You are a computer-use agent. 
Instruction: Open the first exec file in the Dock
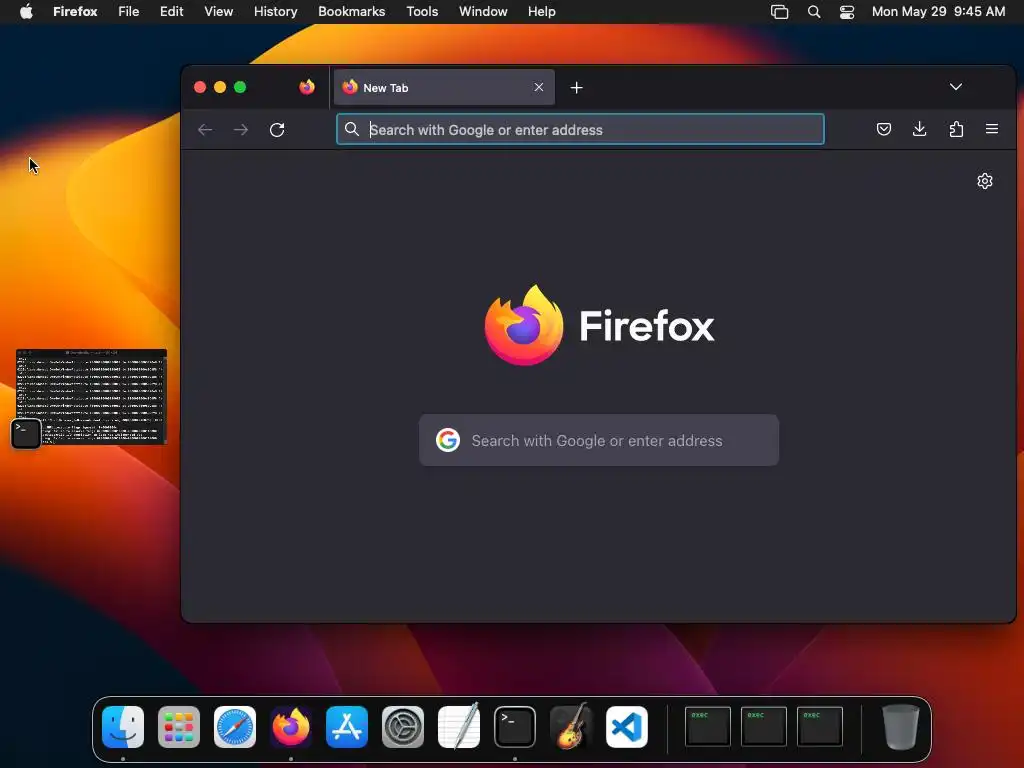click(707, 726)
